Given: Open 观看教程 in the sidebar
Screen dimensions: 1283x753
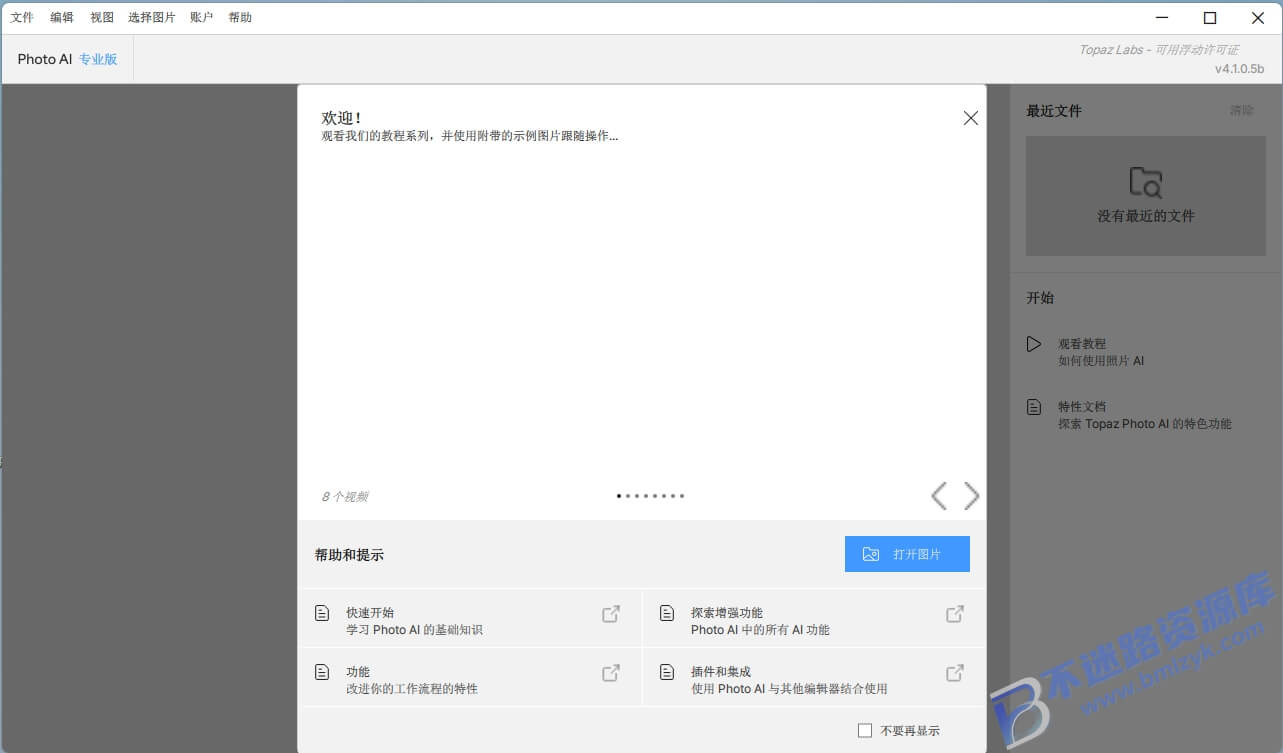Looking at the screenshot, I should click(x=1101, y=352).
